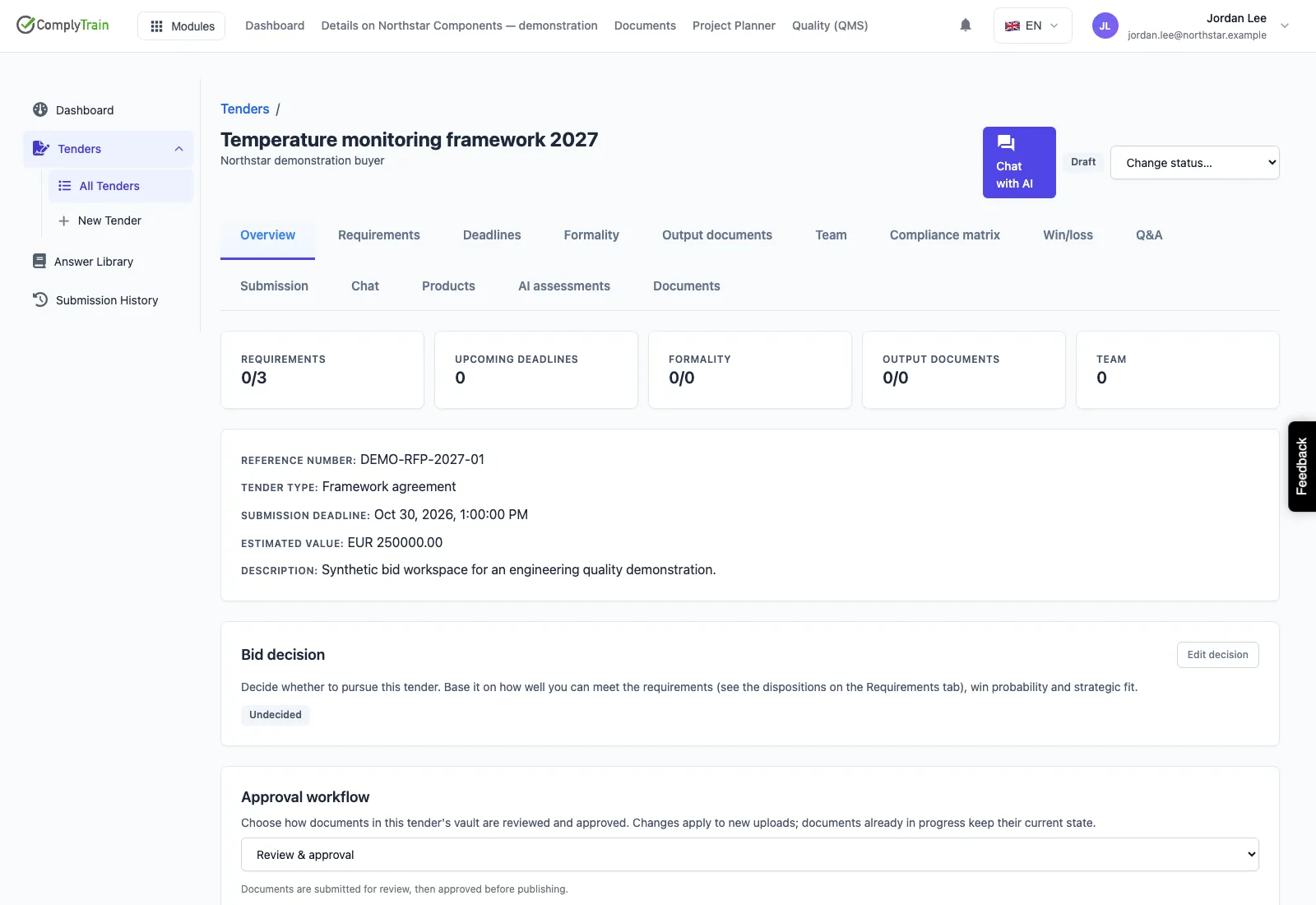Click the ComplyTrain logo
Viewport: 1316px width, 905px height.
click(63, 25)
